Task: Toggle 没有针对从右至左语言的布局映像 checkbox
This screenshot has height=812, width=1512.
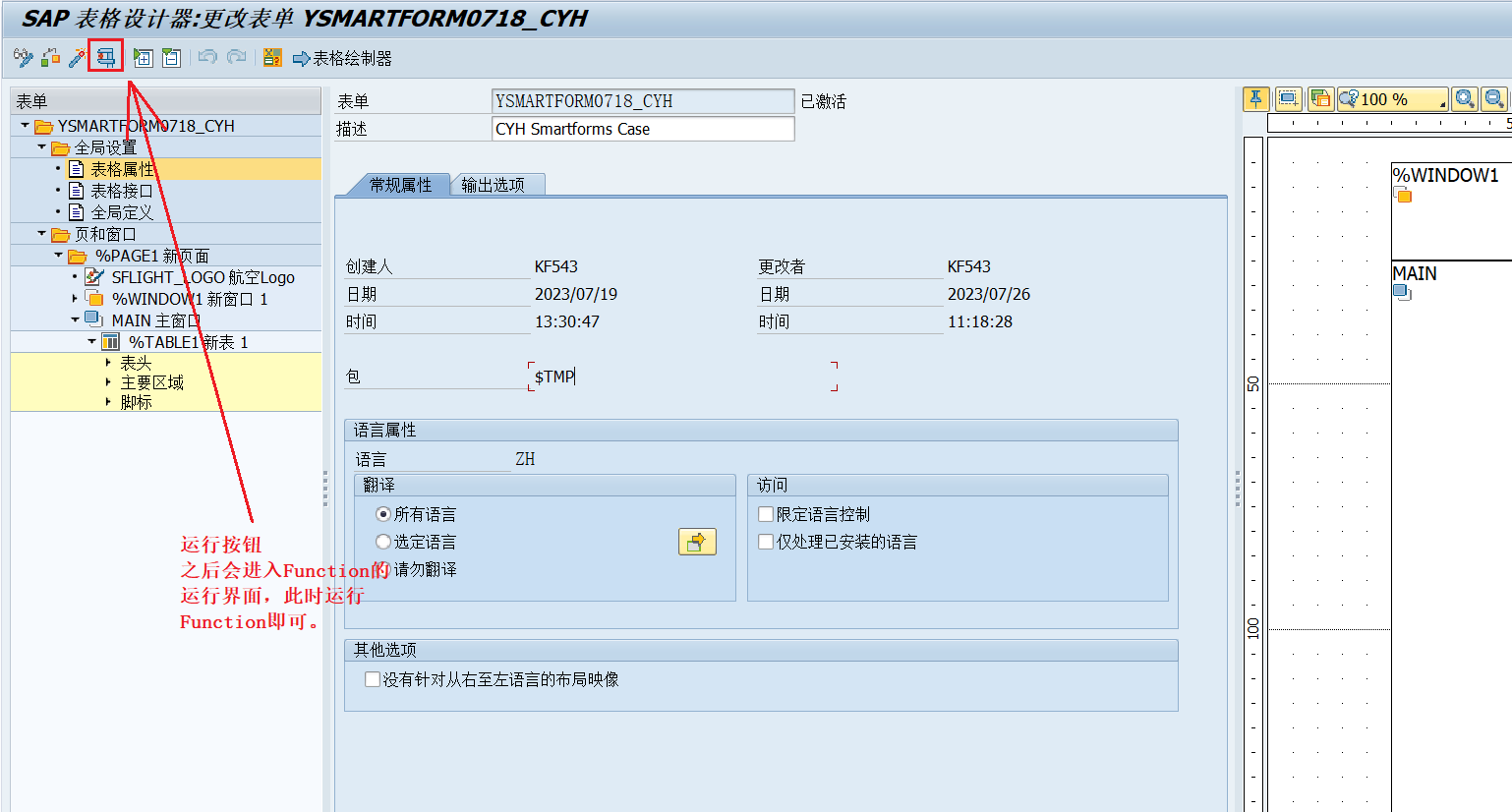Action: point(373,679)
